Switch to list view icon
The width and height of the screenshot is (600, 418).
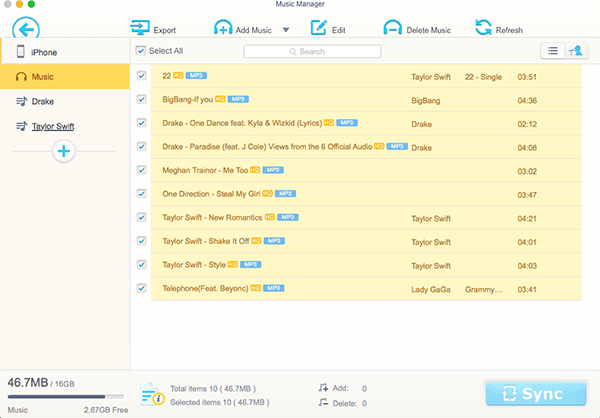coord(553,51)
